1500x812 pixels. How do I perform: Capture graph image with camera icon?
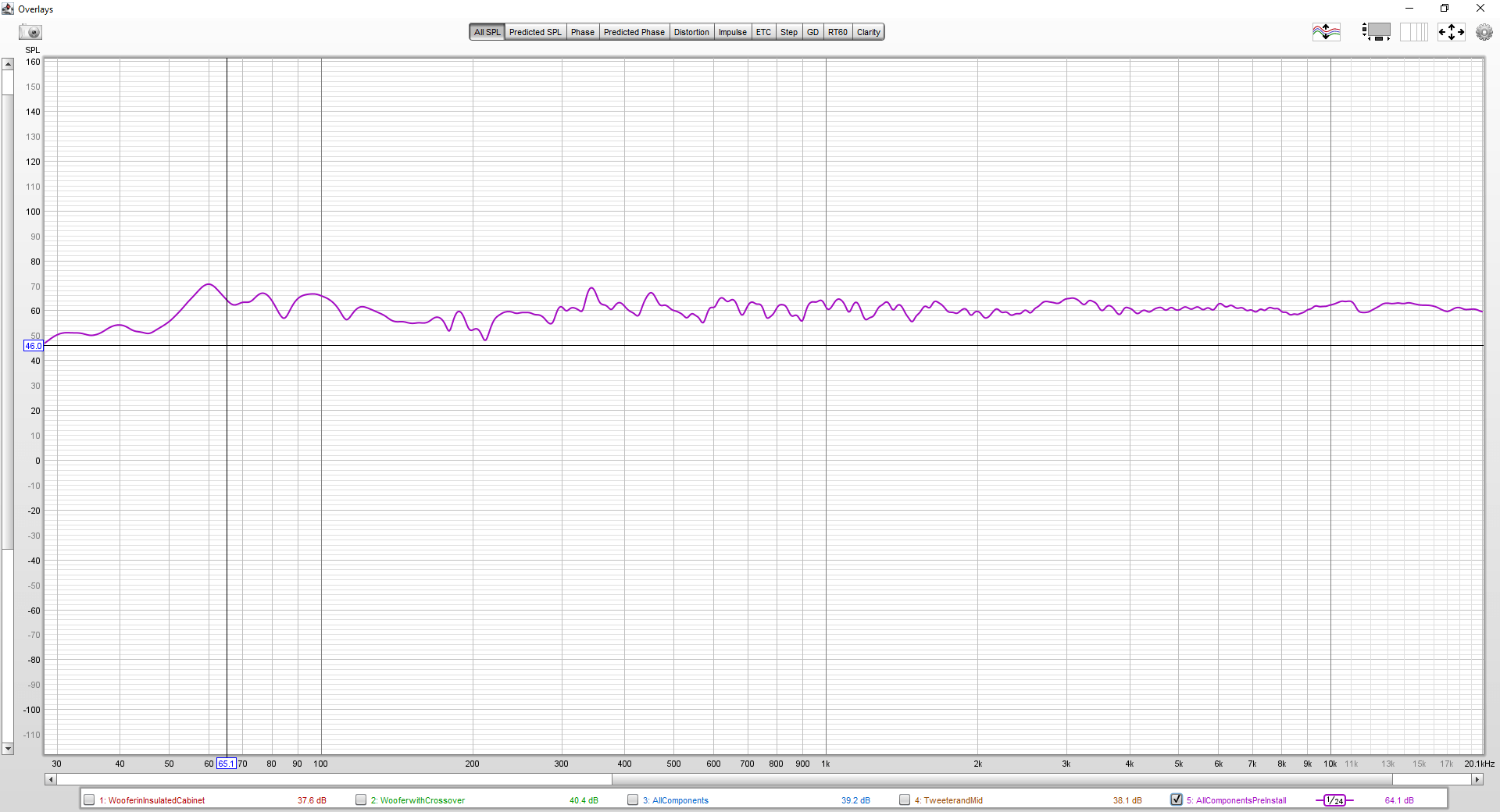click(31, 32)
